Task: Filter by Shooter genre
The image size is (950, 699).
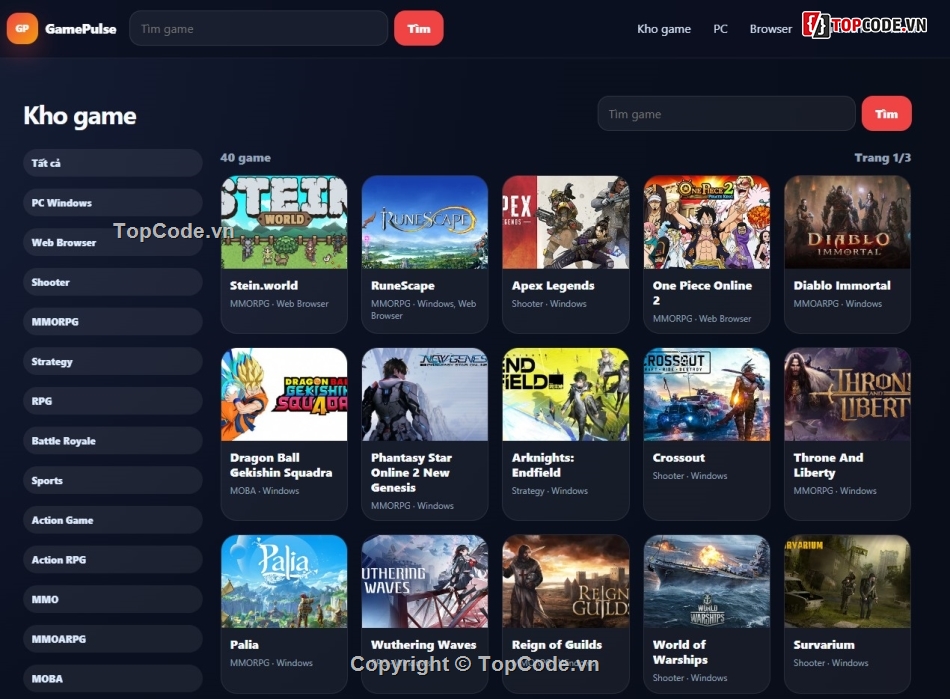Action: (113, 282)
